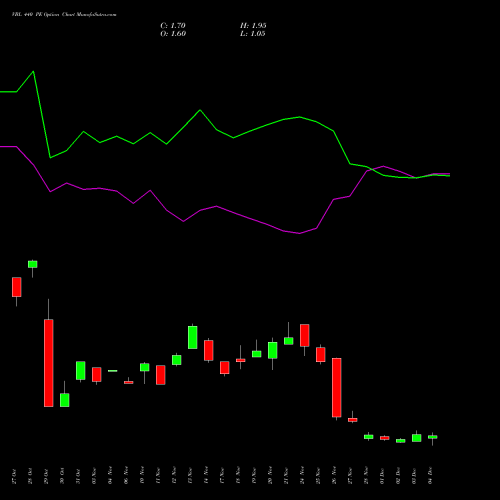Select the 29 Oct date label
500x500 pixels.
pos(46,476)
